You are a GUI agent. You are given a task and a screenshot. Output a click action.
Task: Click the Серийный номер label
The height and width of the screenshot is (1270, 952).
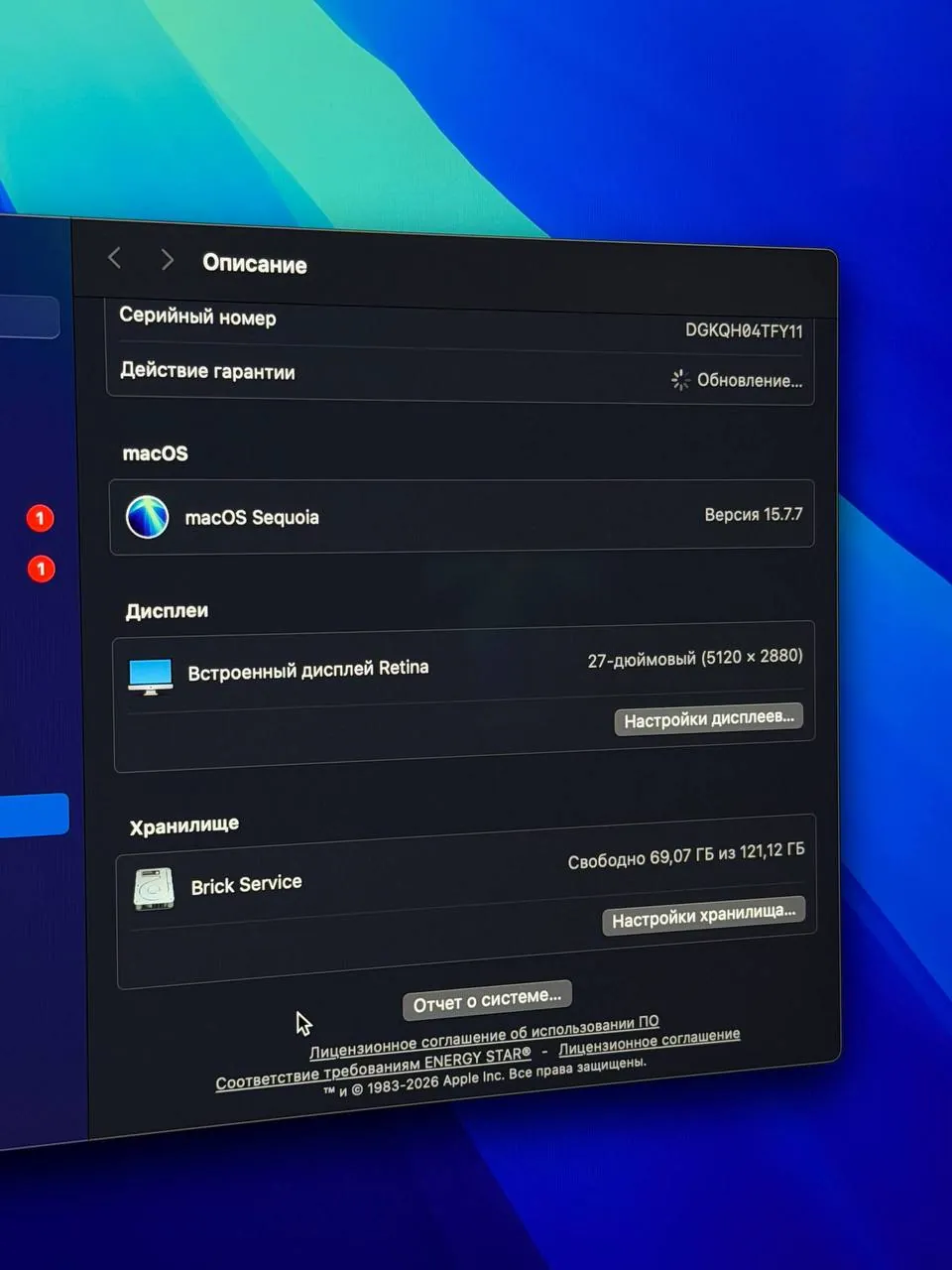(x=197, y=317)
